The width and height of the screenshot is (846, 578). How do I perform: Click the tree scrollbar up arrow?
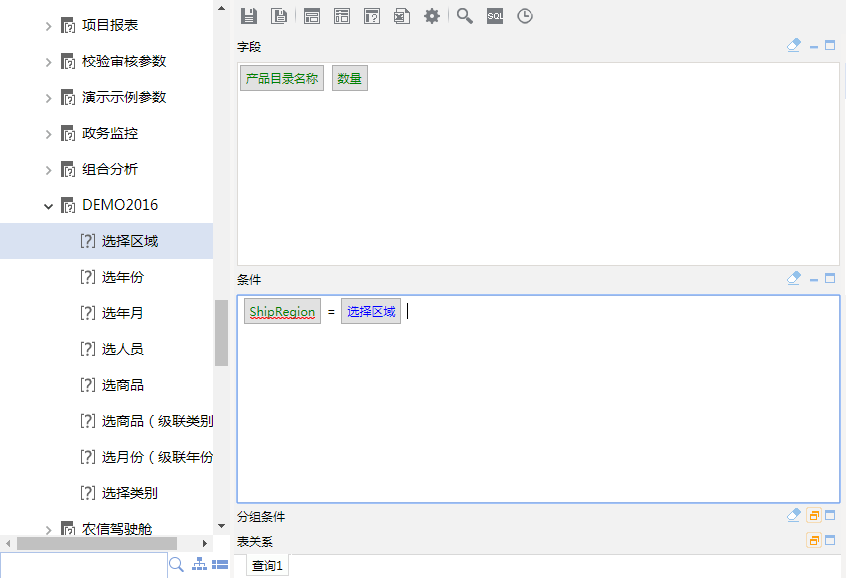click(x=221, y=8)
